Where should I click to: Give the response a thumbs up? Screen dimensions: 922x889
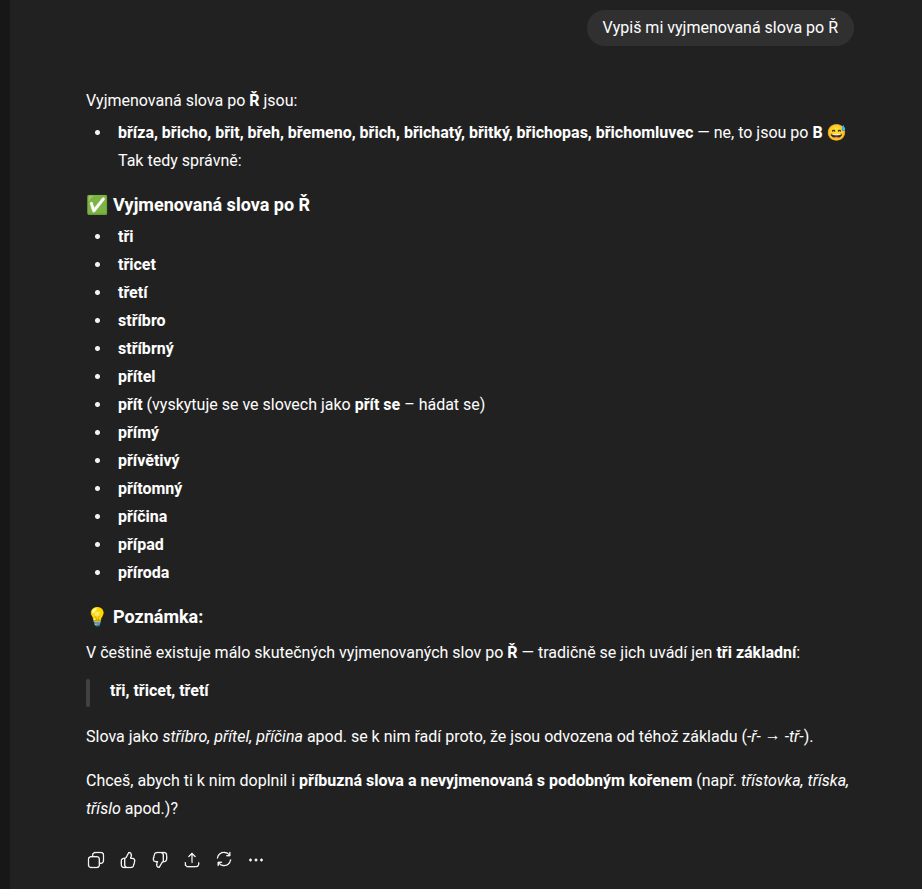tap(128, 859)
